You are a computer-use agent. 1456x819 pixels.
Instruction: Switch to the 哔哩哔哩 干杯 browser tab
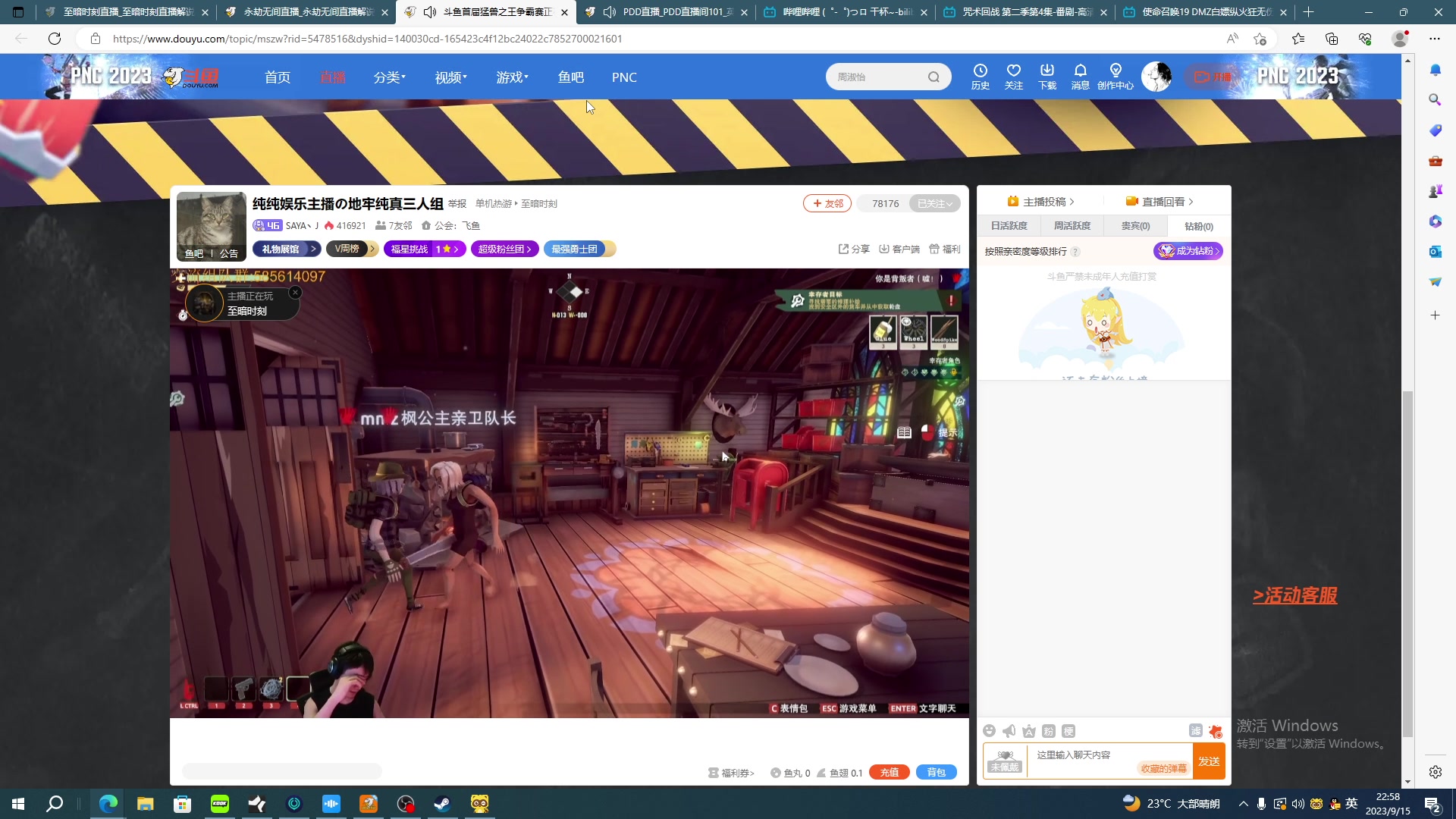click(x=846, y=12)
